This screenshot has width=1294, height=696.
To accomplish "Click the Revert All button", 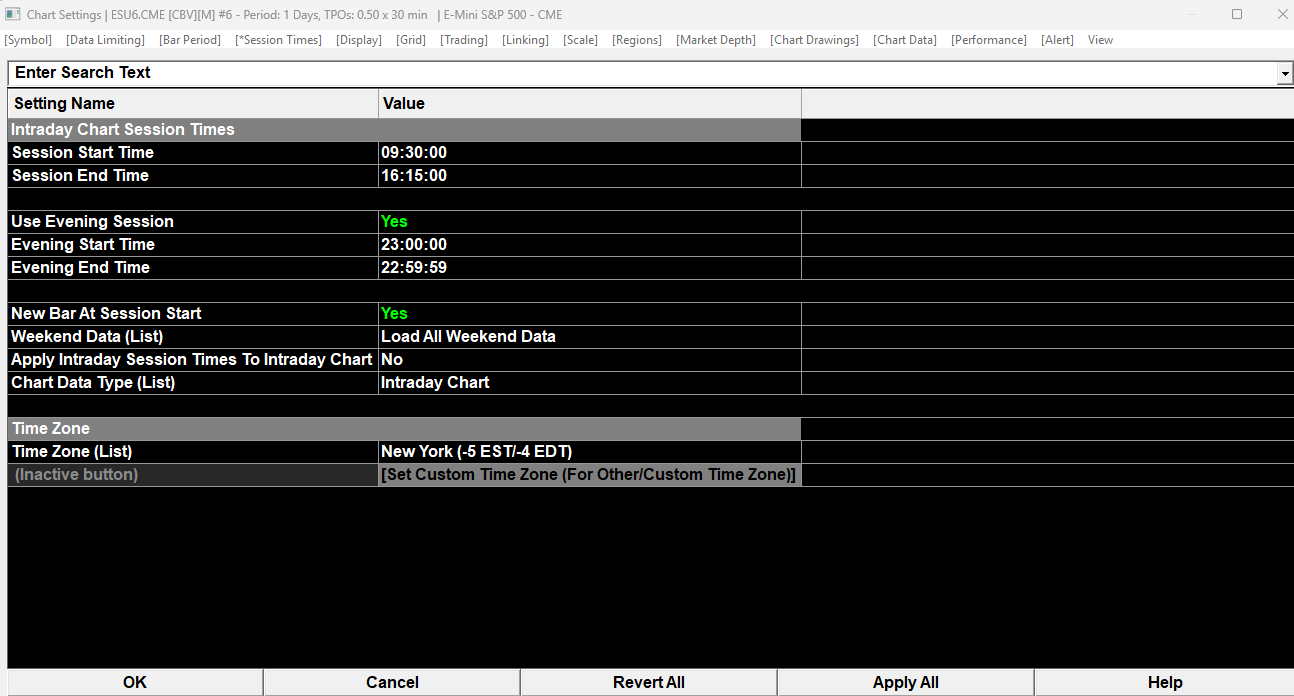I will 649,682.
